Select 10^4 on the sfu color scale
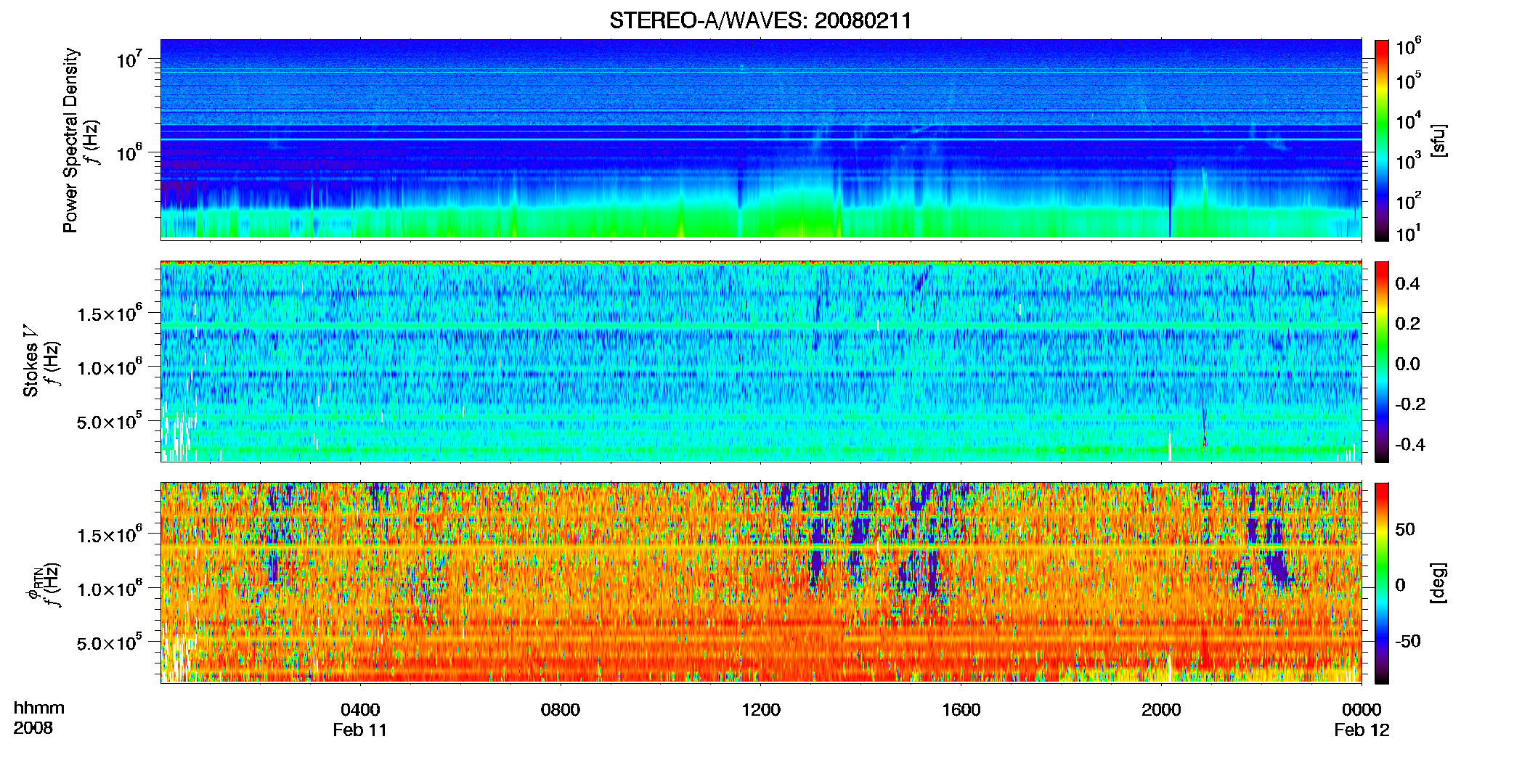The height and width of the screenshot is (784, 1522). [1409, 120]
